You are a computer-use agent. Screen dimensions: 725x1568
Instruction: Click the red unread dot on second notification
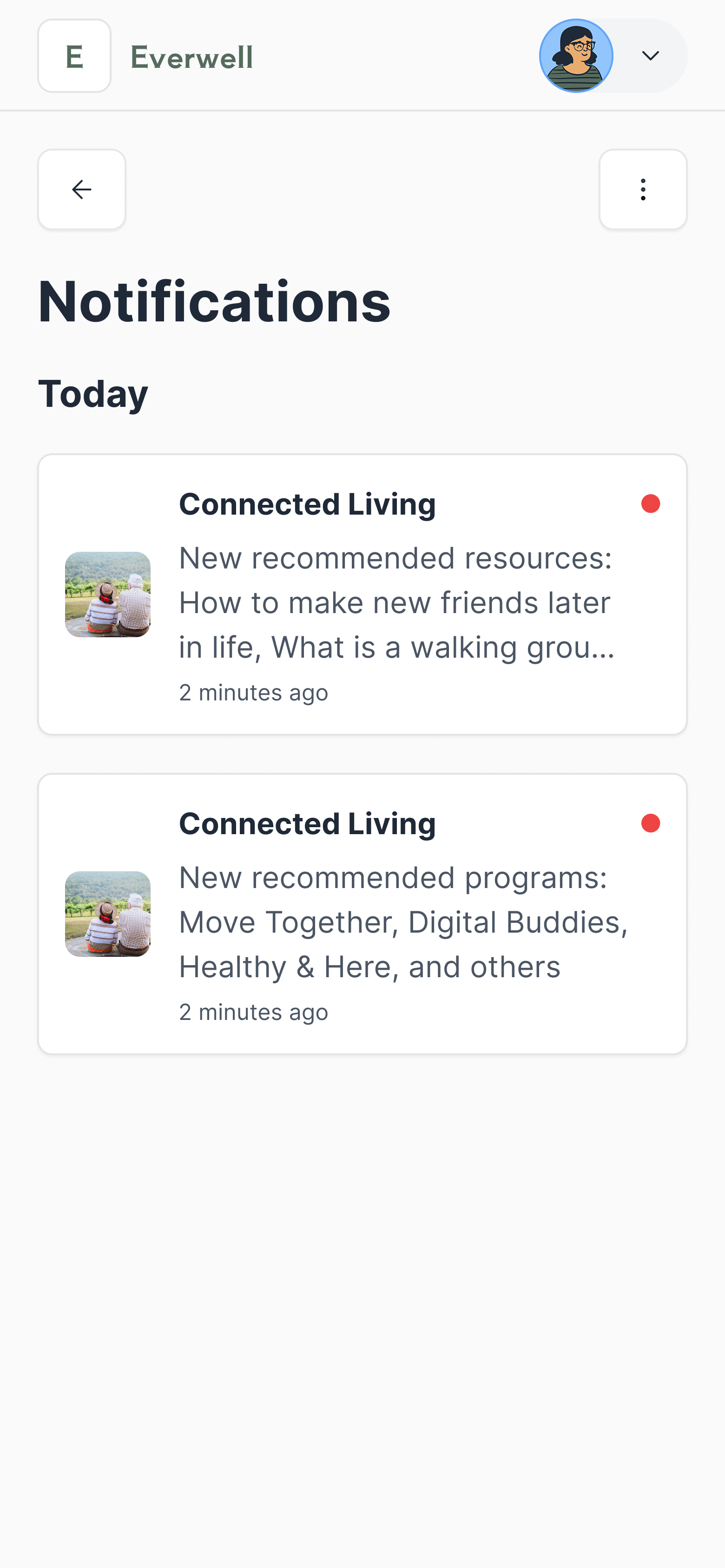[651, 823]
